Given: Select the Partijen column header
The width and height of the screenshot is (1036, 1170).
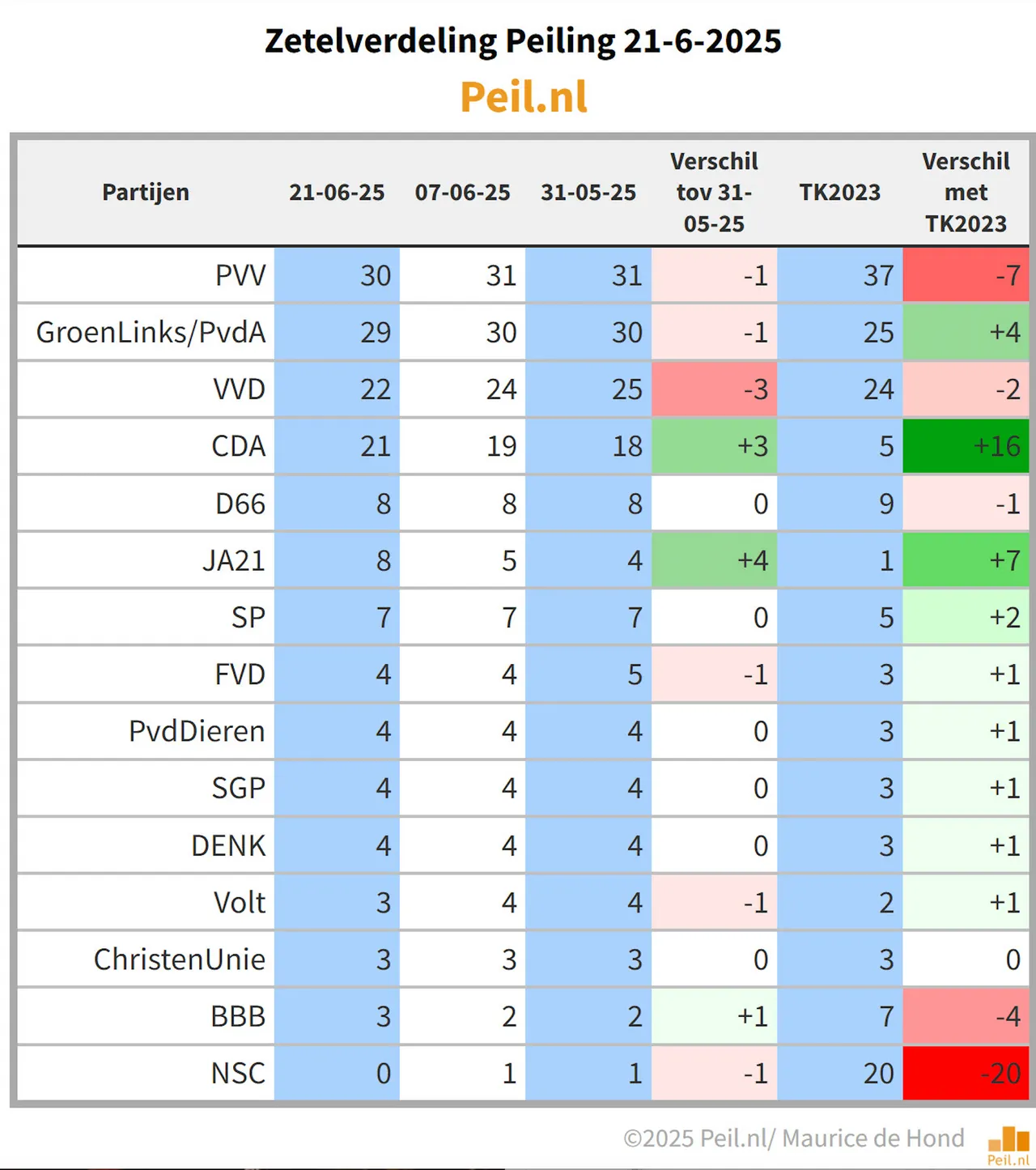Looking at the screenshot, I should [146, 193].
